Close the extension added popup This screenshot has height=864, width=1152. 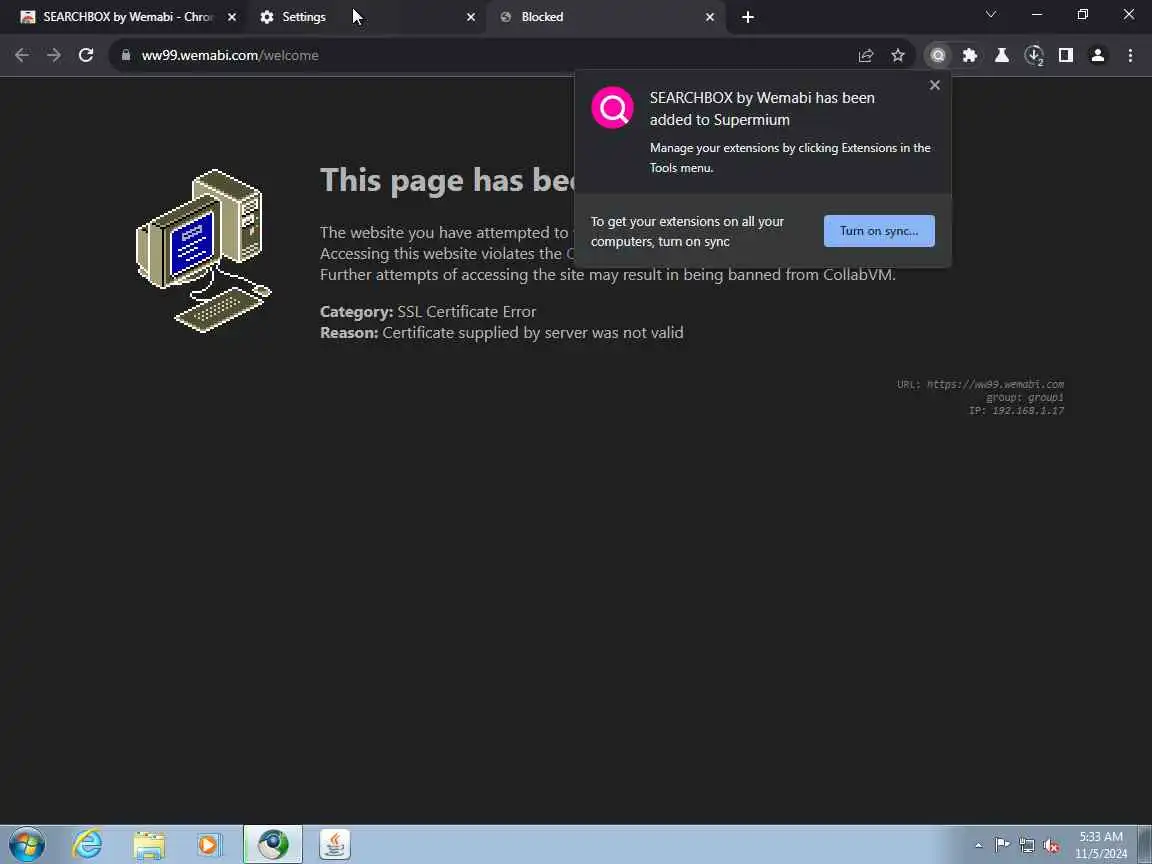(x=935, y=85)
